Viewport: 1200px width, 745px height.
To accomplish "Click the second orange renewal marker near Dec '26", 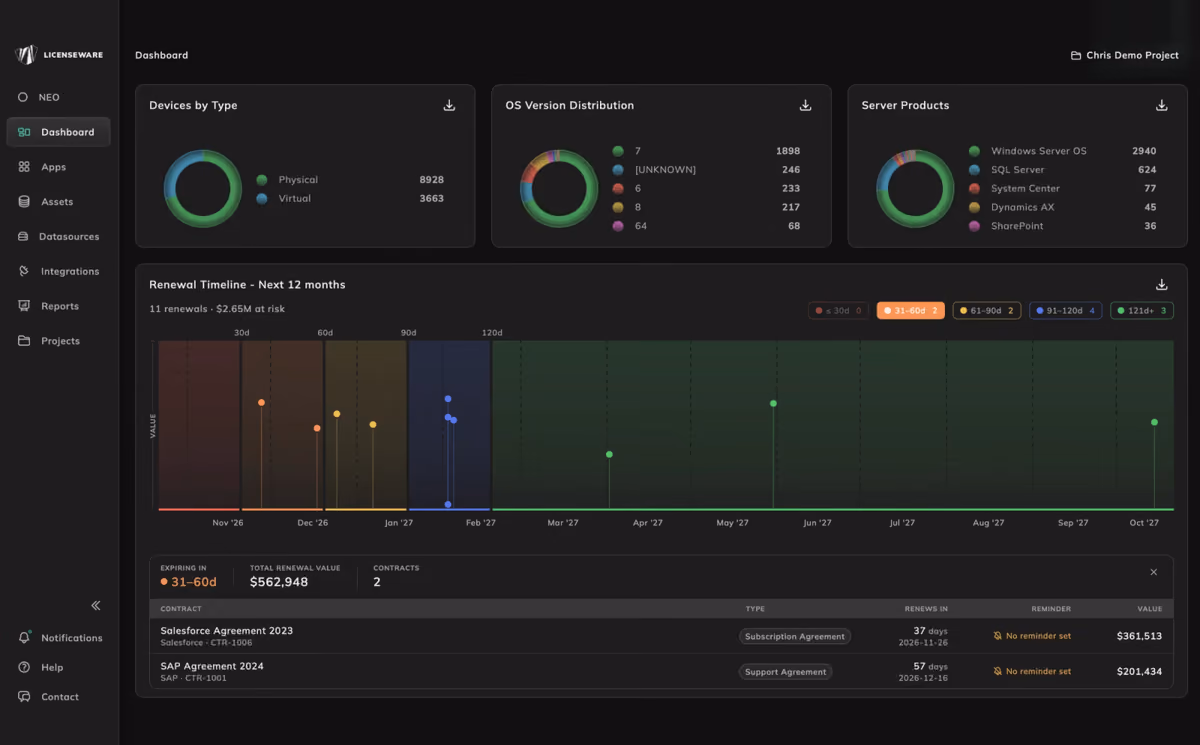I will click(317, 428).
